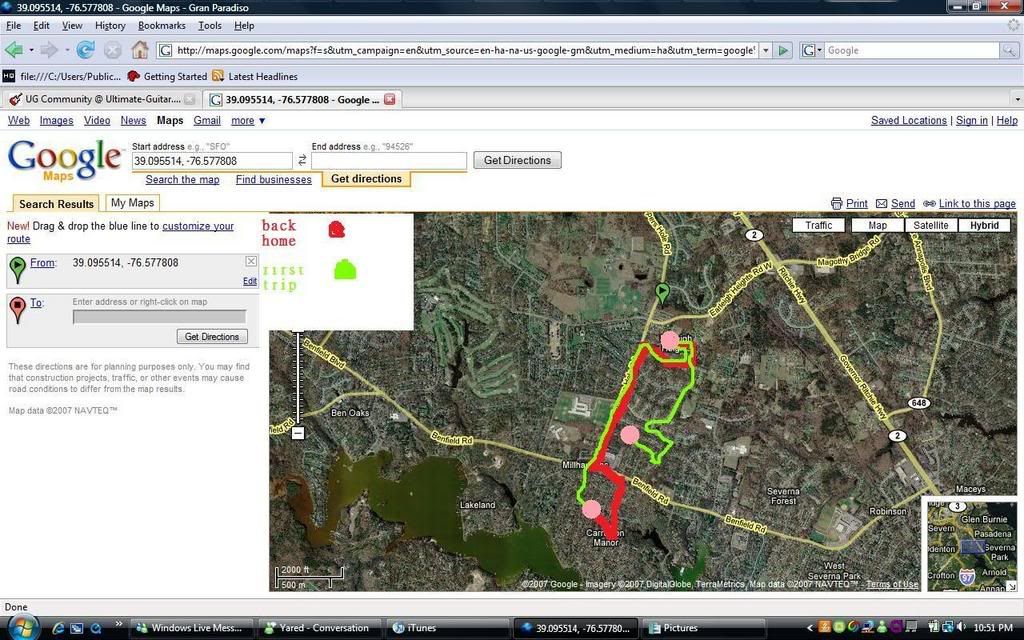1024x640 pixels.
Task: Open the Getting Started bookmark
Action: (167, 76)
